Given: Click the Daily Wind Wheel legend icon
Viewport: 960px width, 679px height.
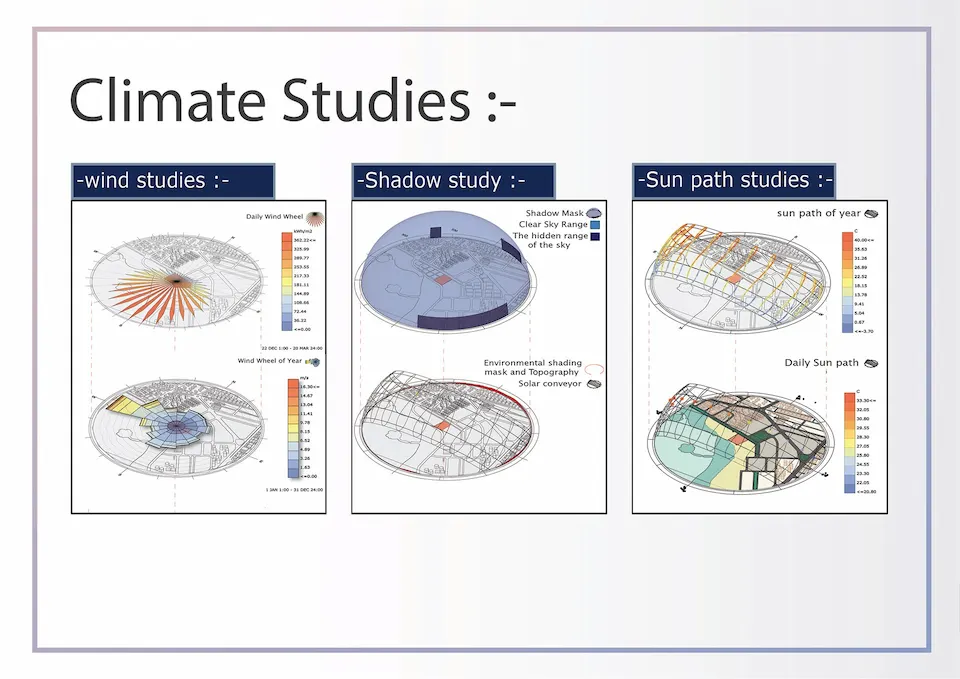Looking at the screenshot, I should click(x=315, y=217).
